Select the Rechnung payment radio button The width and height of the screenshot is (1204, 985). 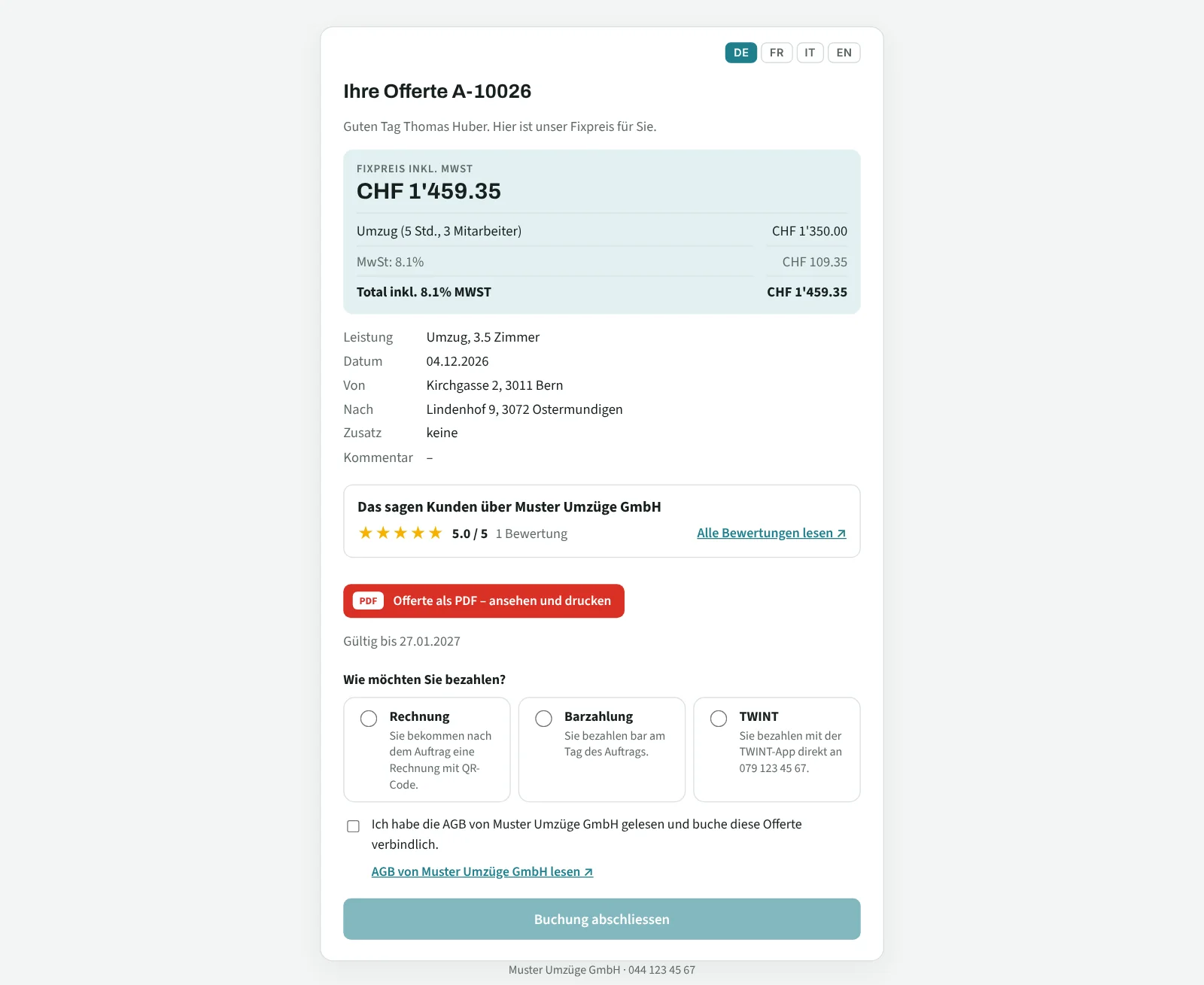369,719
